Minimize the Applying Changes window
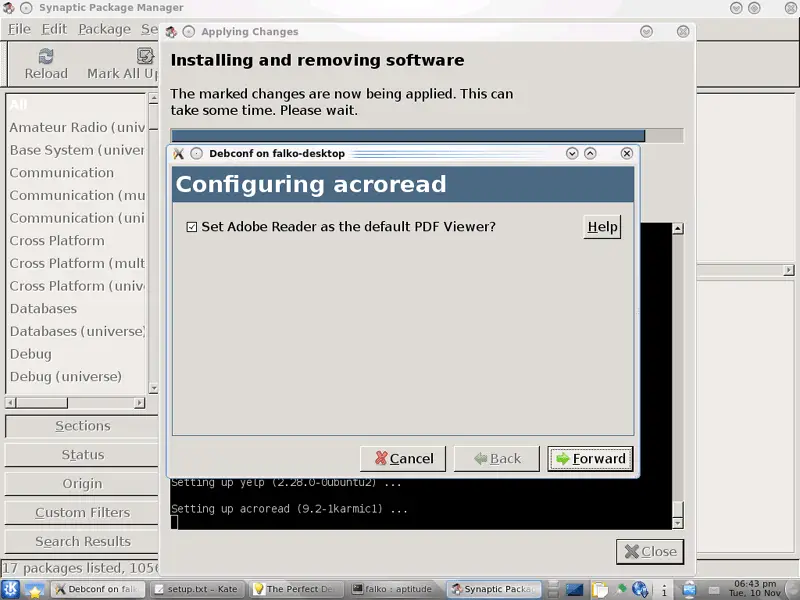Image resolution: width=800 pixels, height=600 pixels. (646, 32)
